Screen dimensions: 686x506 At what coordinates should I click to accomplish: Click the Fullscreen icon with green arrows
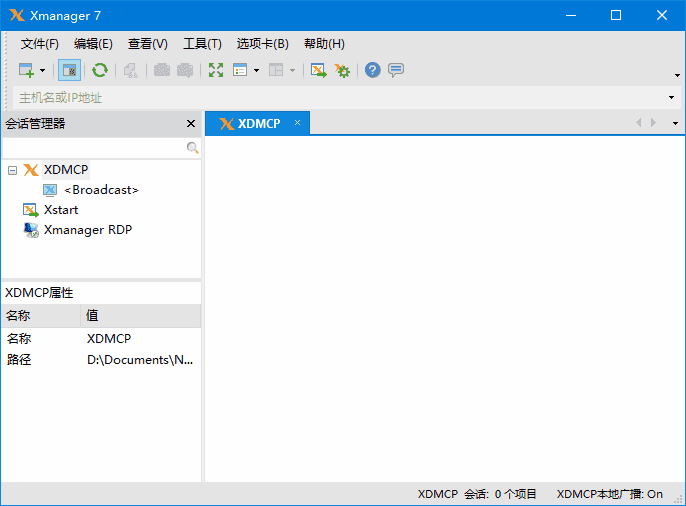point(216,70)
